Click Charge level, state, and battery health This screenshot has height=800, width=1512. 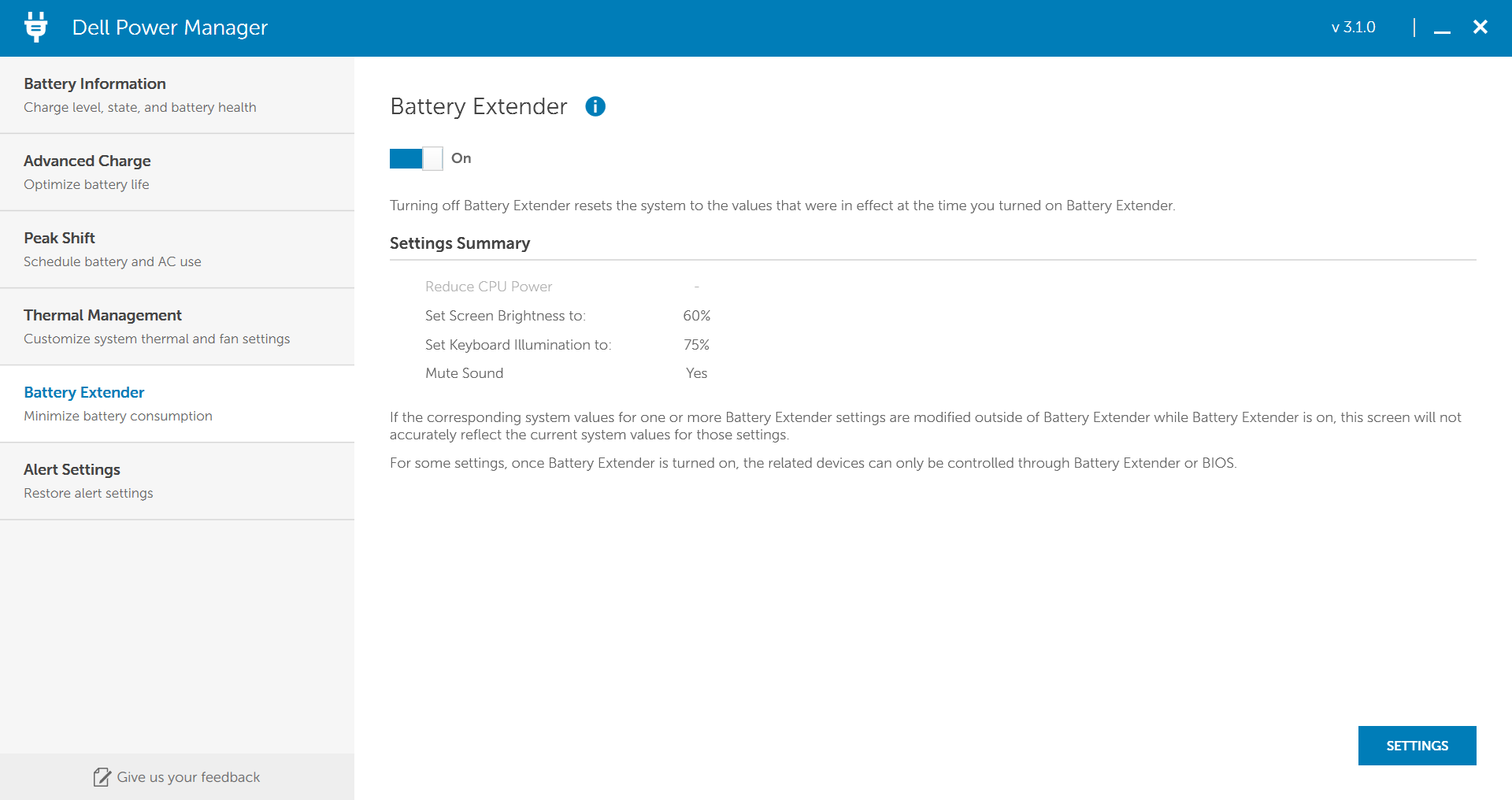coord(140,107)
